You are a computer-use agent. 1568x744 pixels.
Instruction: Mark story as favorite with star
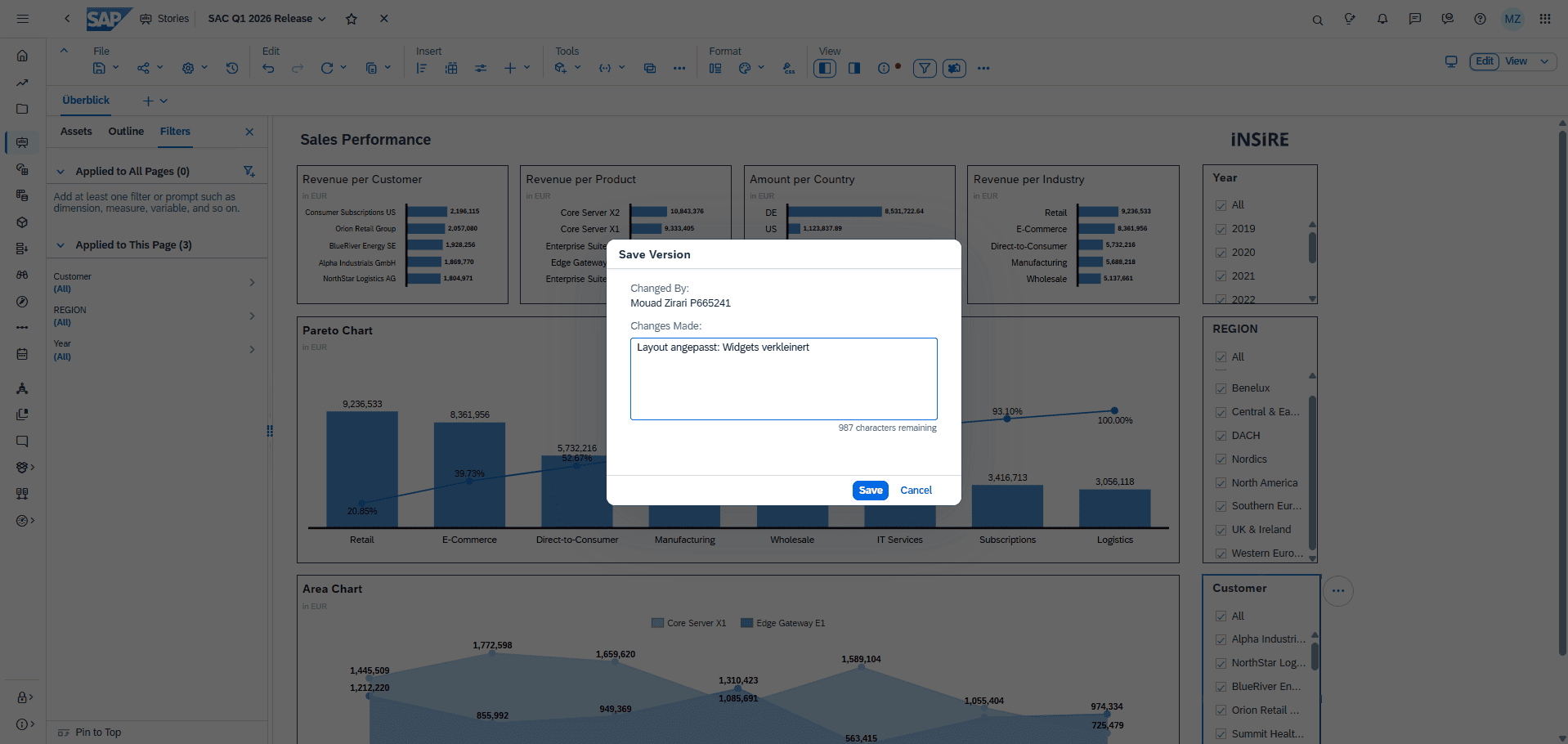(352, 19)
